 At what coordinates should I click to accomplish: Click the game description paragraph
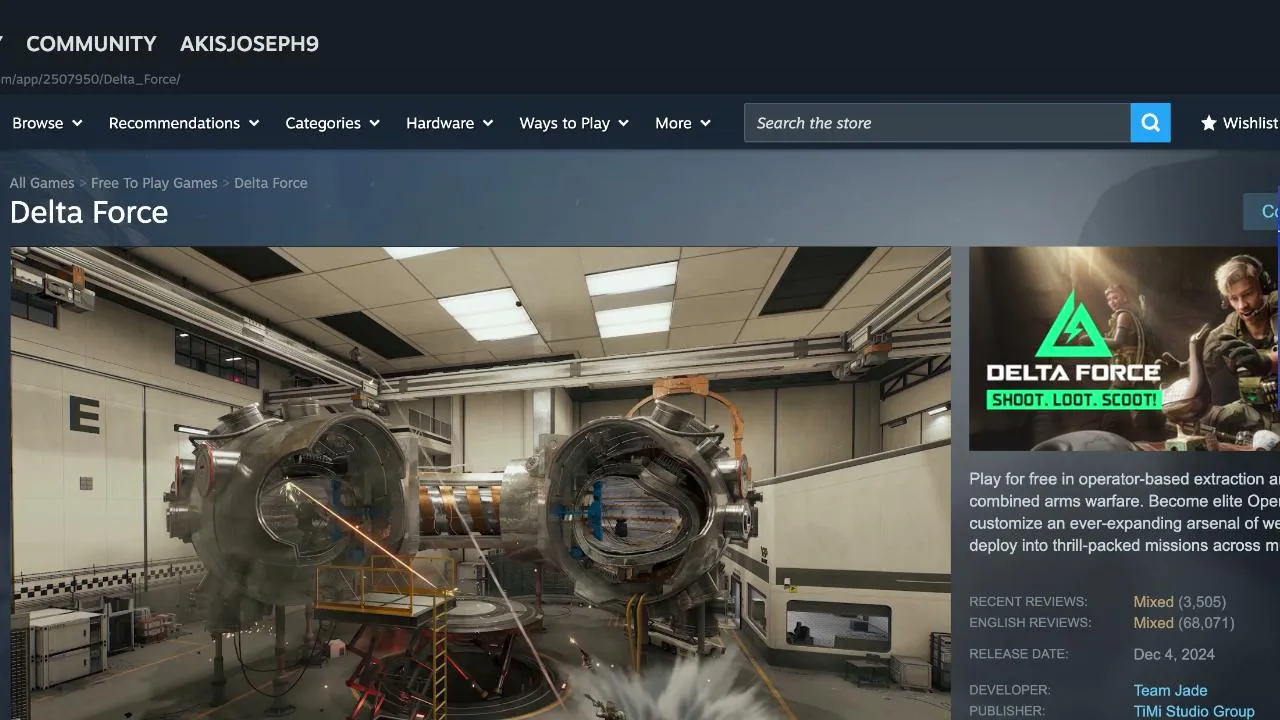[x=1124, y=512]
